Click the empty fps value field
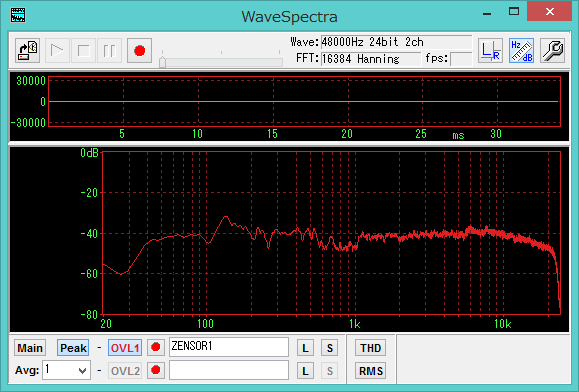This screenshot has width=579, height=392. 461,59
